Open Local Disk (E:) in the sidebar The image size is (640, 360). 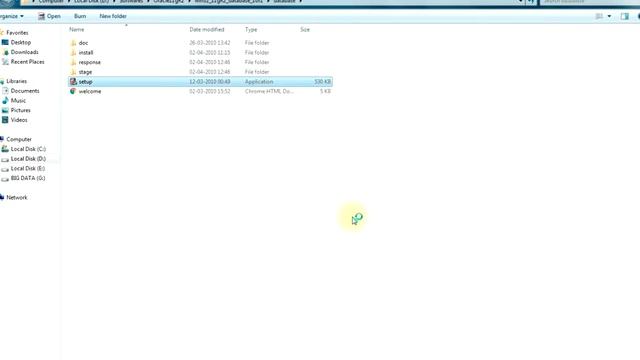click(x=28, y=169)
